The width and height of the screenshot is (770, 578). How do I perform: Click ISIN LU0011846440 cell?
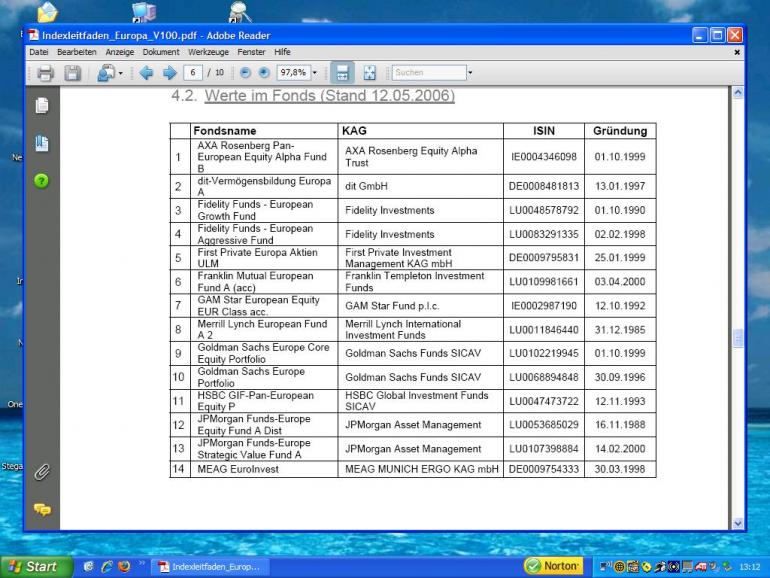pos(544,330)
